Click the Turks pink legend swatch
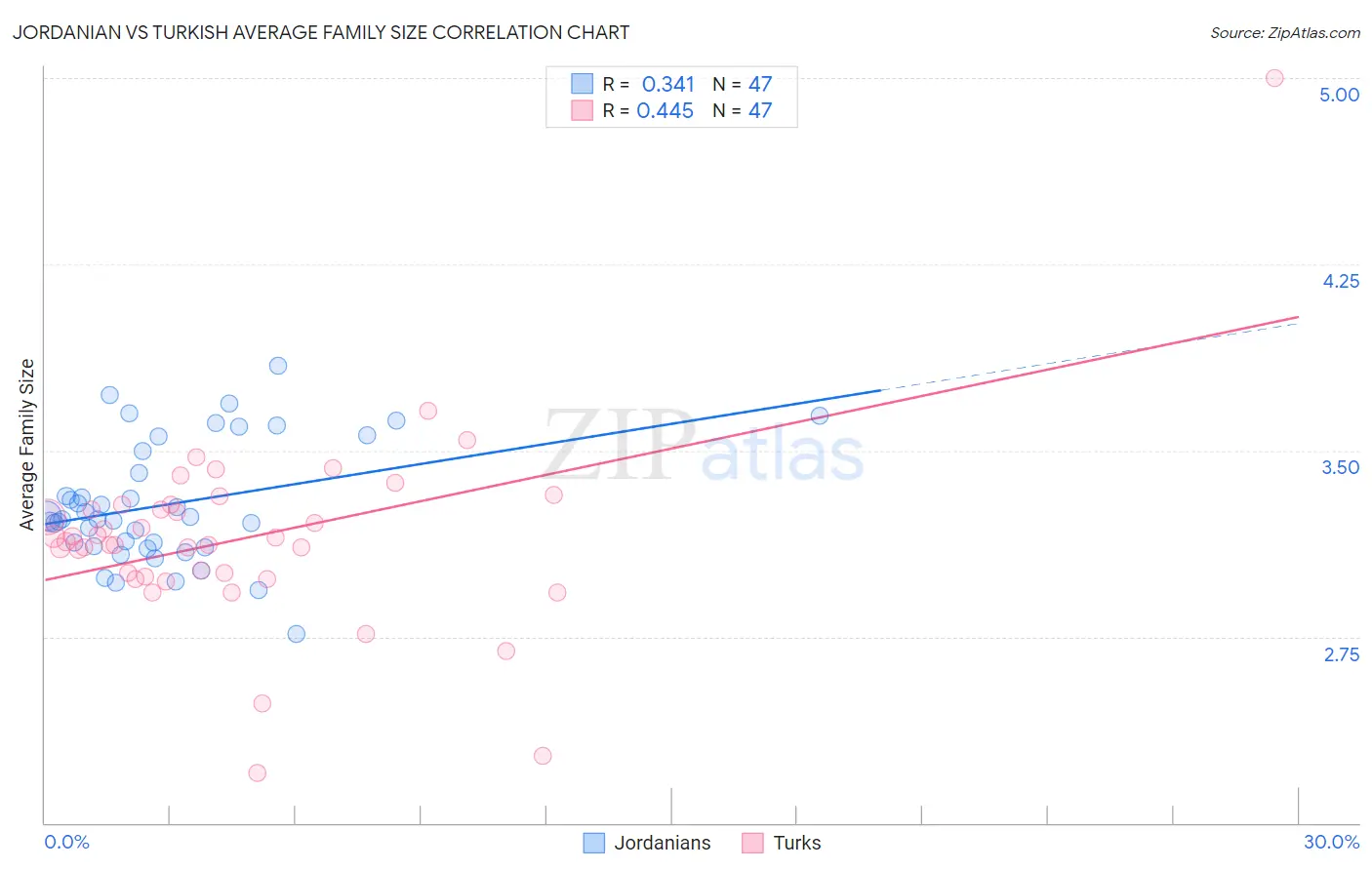The image size is (1372, 870). pyautogui.click(x=752, y=843)
